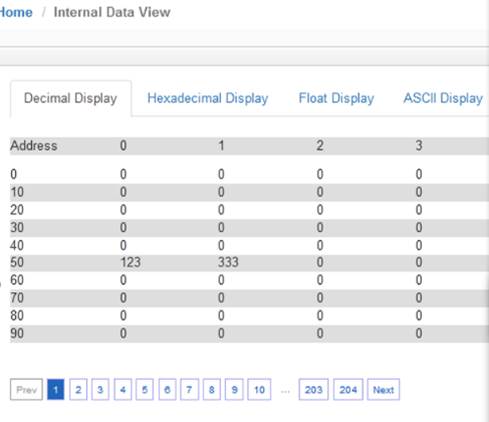Screen dimensions: 489x422
Task: Select the ASCII Display tab
Action: (443, 98)
